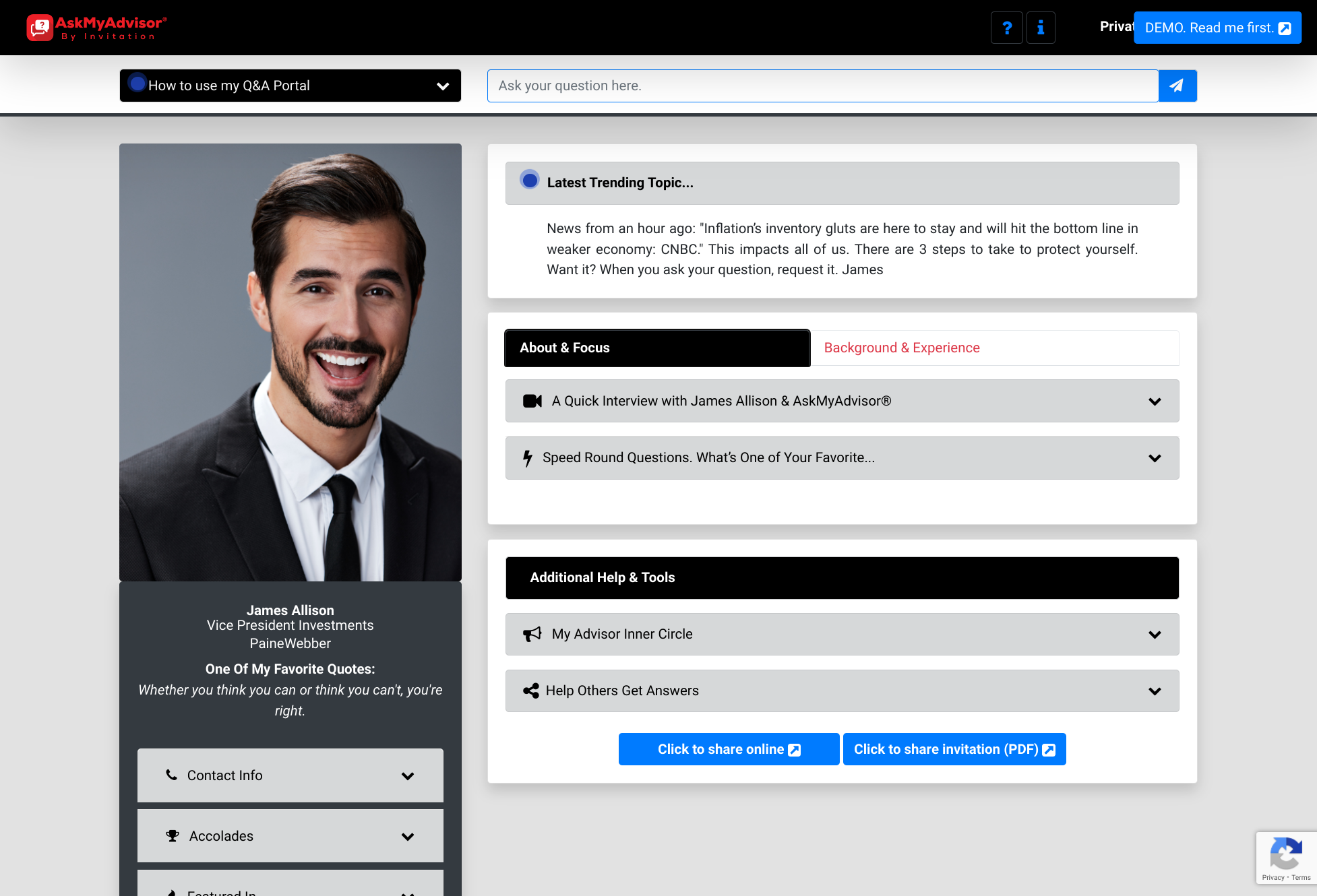Click the trophy icon in Accolades
Viewport: 1317px width, 896px height.
[173, 835]
